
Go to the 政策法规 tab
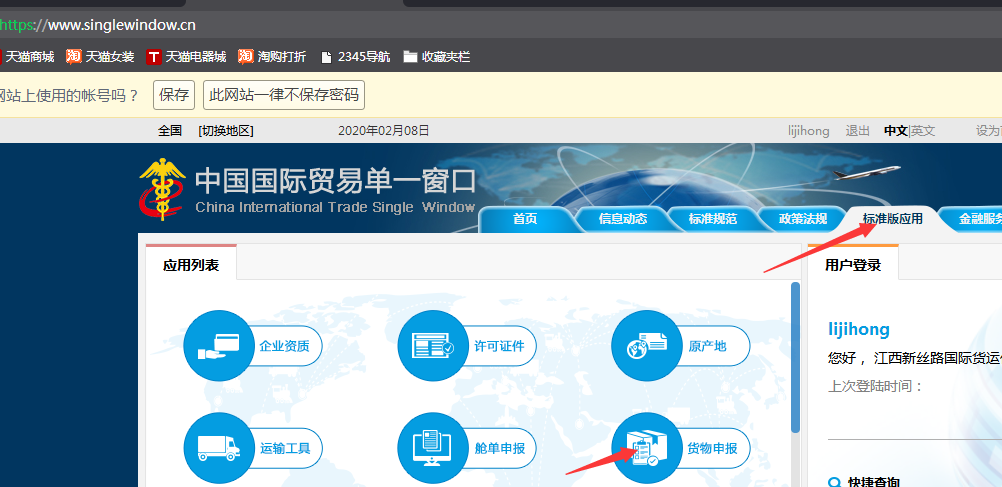[x=802, y=219]
